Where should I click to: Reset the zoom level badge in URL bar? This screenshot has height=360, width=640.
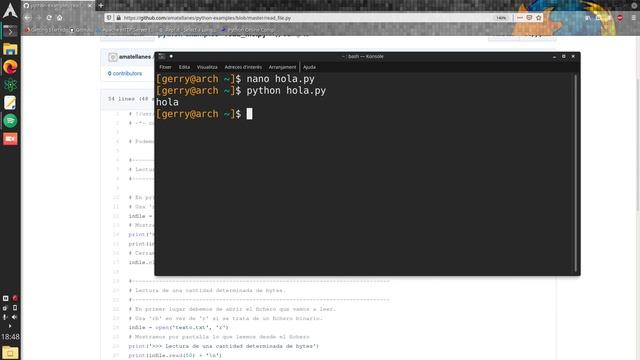click(501, 18)
